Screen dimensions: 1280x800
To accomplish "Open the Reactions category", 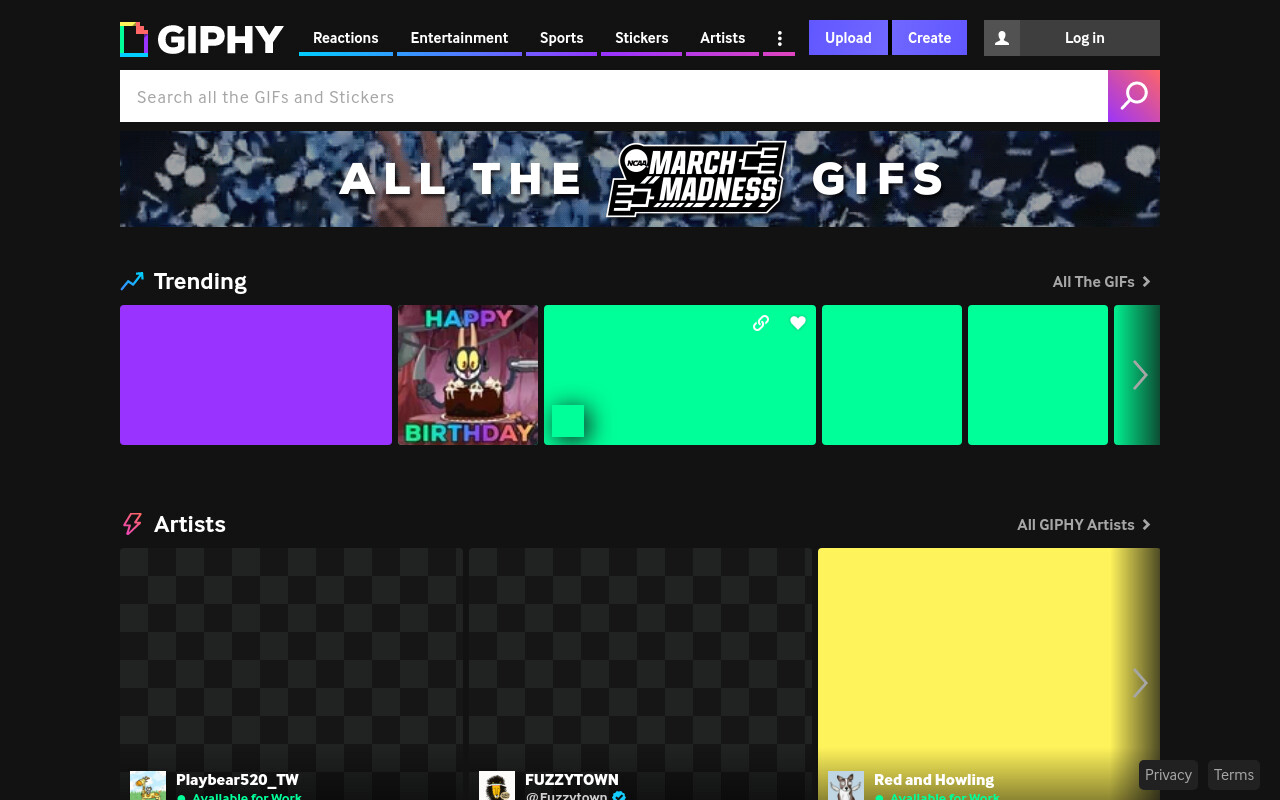I will (x=346, y=38).
